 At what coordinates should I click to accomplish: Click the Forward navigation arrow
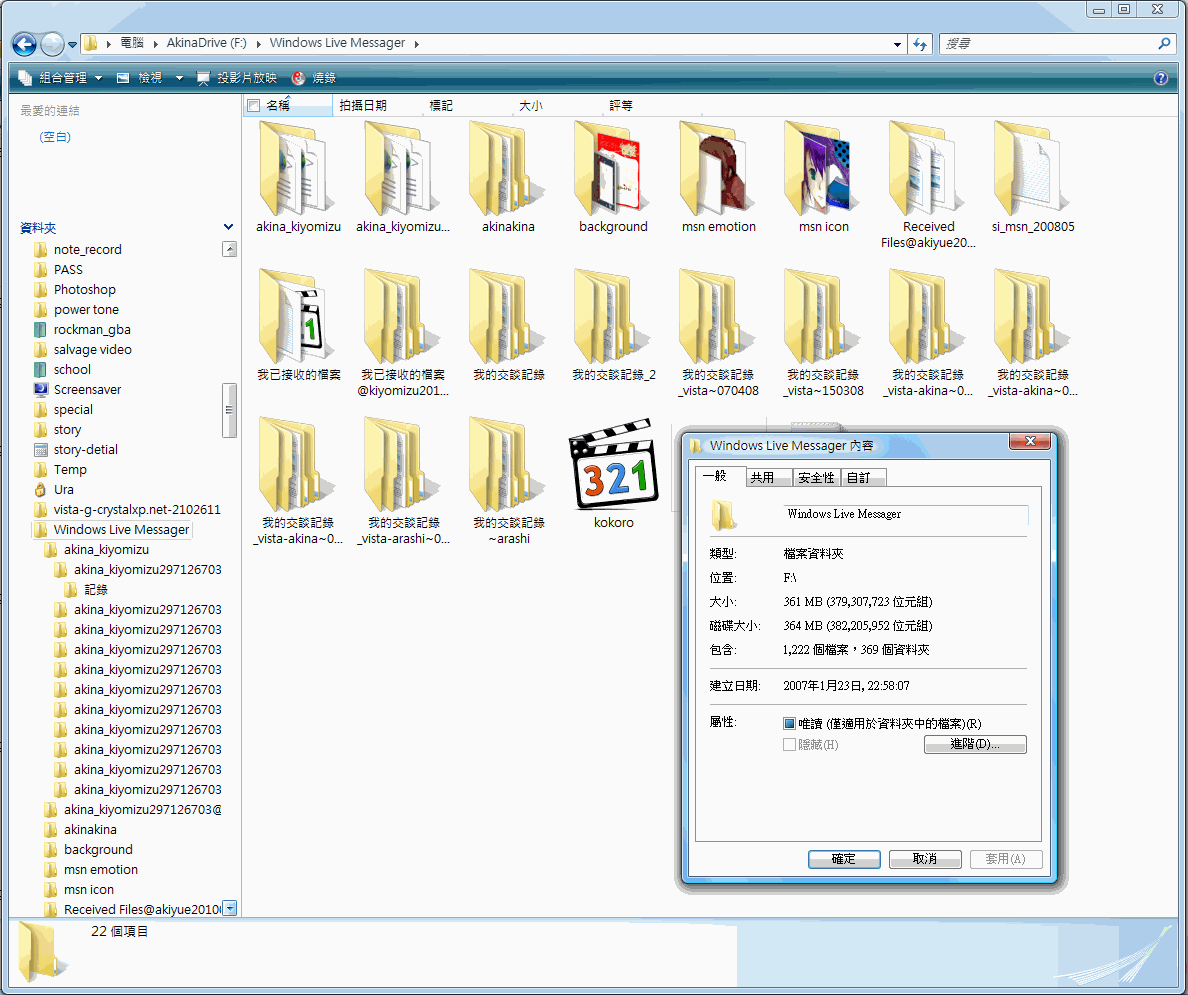[x=52, y=44]
